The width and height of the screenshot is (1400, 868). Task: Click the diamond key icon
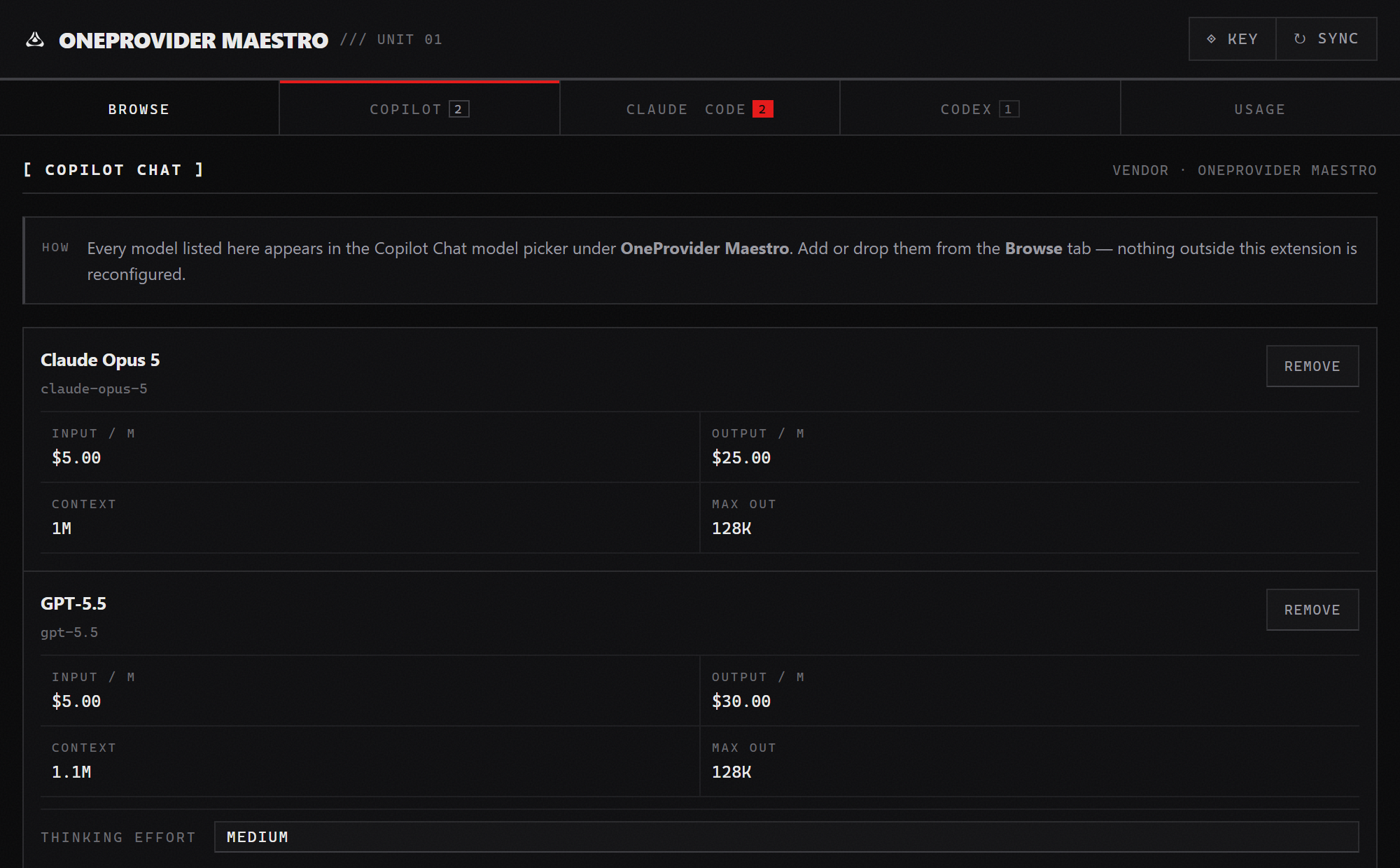1211,39
